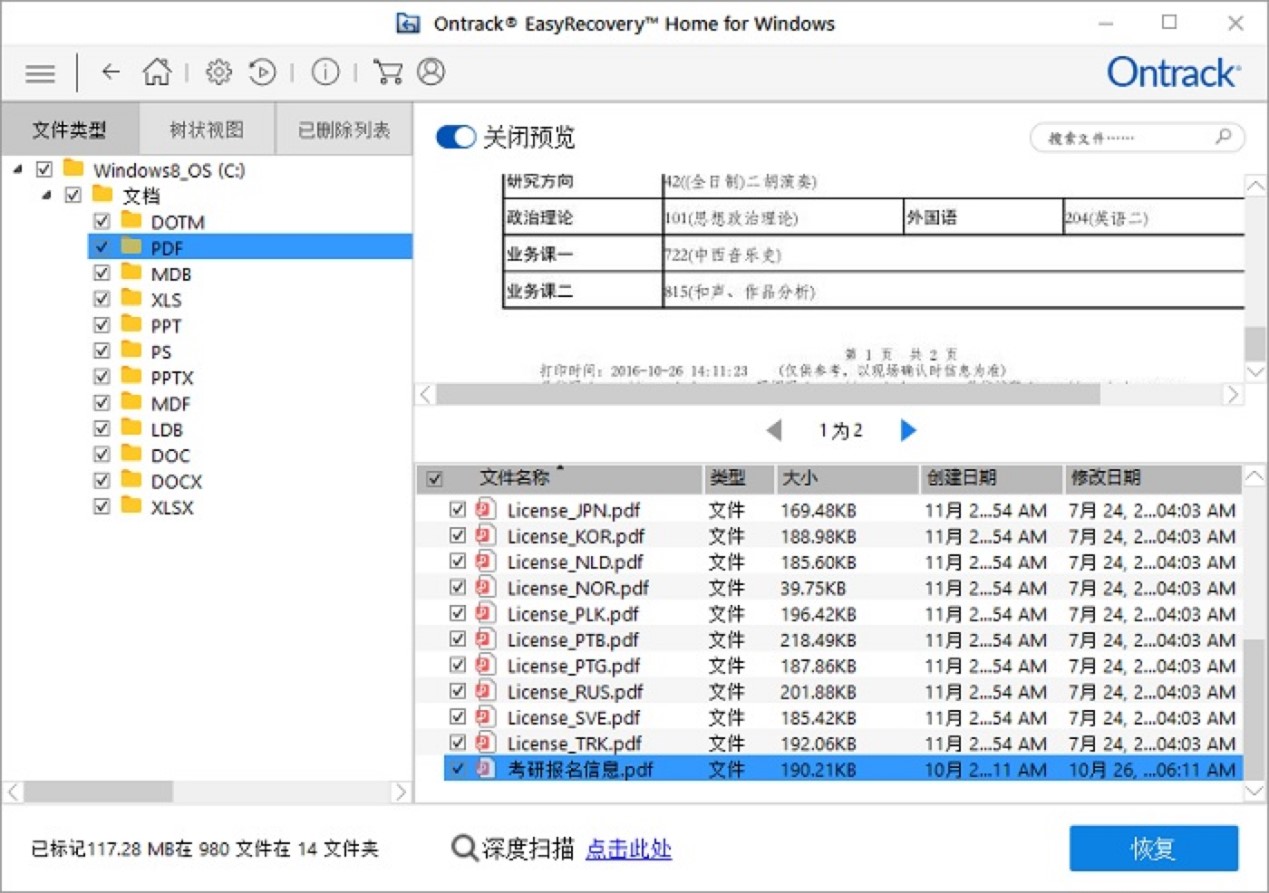Collapse the Windows8_OS (C:) tree node
The image size is (1269, 893).
pos(19,170)
